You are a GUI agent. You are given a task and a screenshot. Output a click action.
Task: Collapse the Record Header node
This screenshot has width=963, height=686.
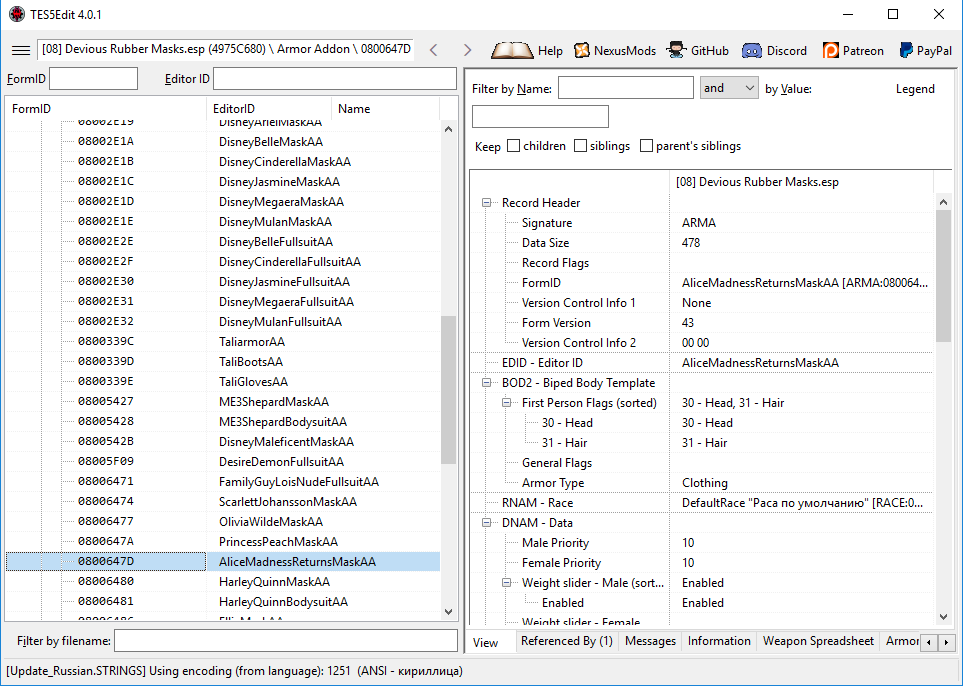click(x=486, y=203)
